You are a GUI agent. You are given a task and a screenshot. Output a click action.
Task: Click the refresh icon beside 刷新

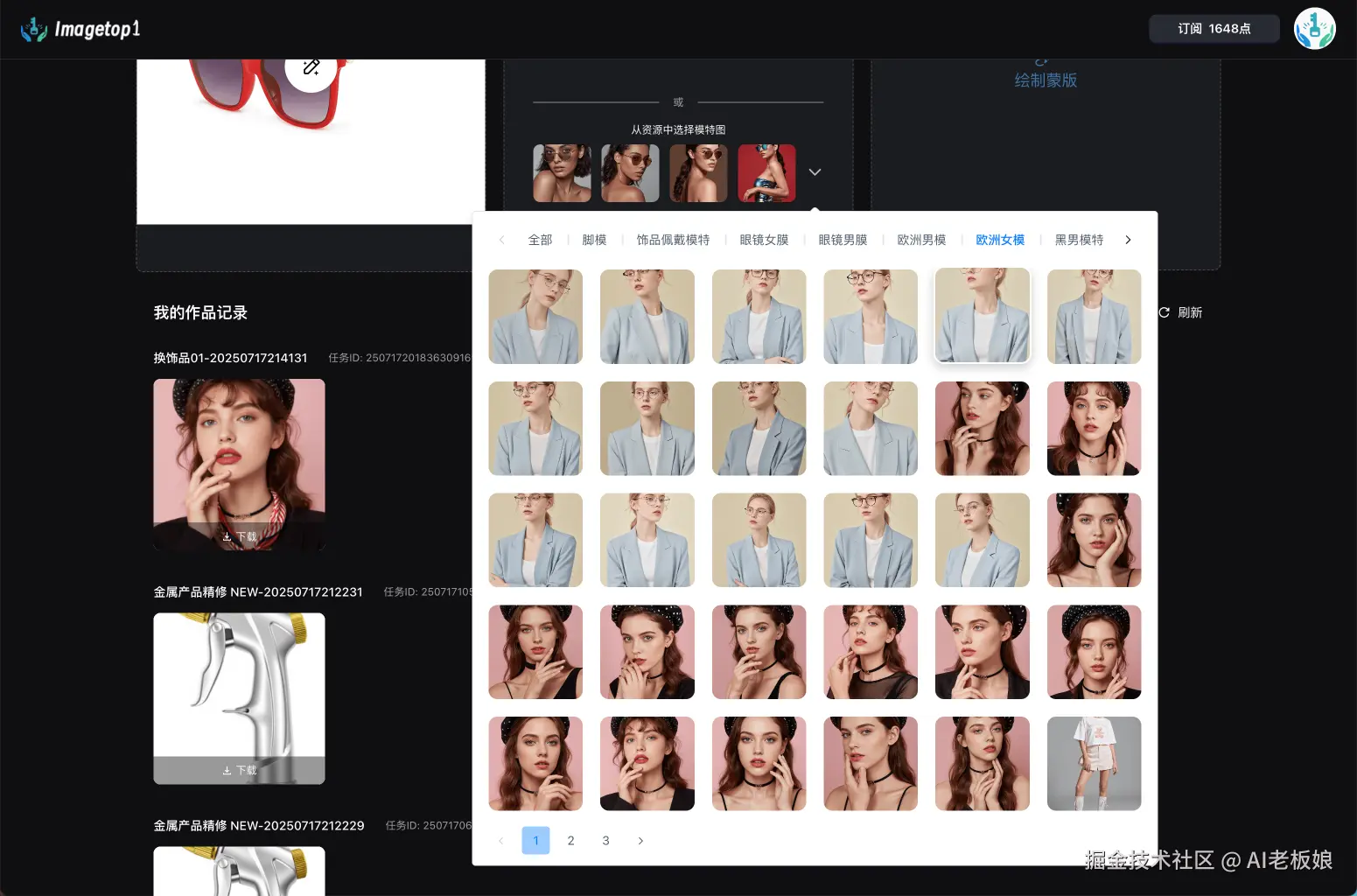pyautogui.click(x=1164, y=312)
